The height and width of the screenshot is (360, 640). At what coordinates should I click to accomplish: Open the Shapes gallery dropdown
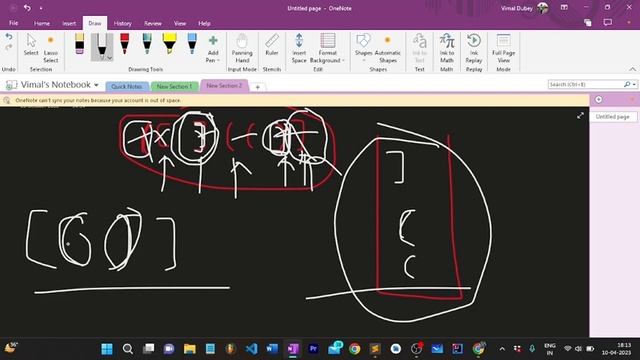coord(363,49)
